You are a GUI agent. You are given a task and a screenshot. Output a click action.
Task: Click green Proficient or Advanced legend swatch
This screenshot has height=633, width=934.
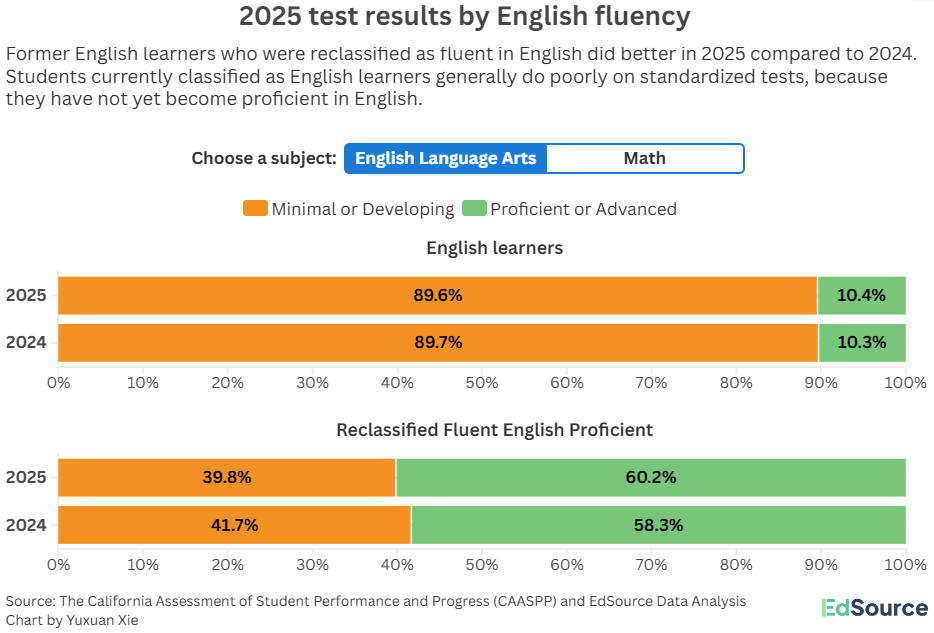pyautogui.click(x=475, y=209)
